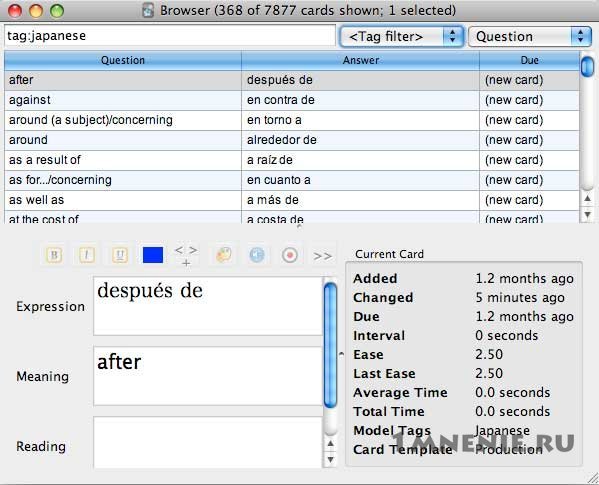This screenshot has width=599, height=485.
Task: Toggle underline formatting button
Action: (120, 255)
